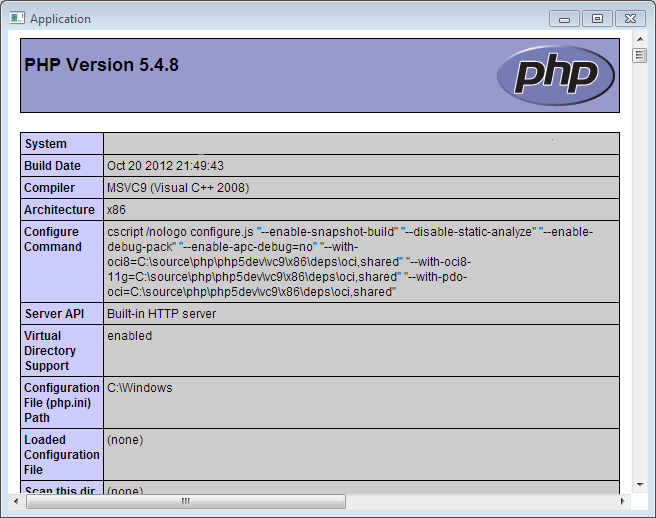The width and height of the screenshot is (656, 518).
Task: Click the Compiler MSVC9 value text
Action: tap(177, 188)
